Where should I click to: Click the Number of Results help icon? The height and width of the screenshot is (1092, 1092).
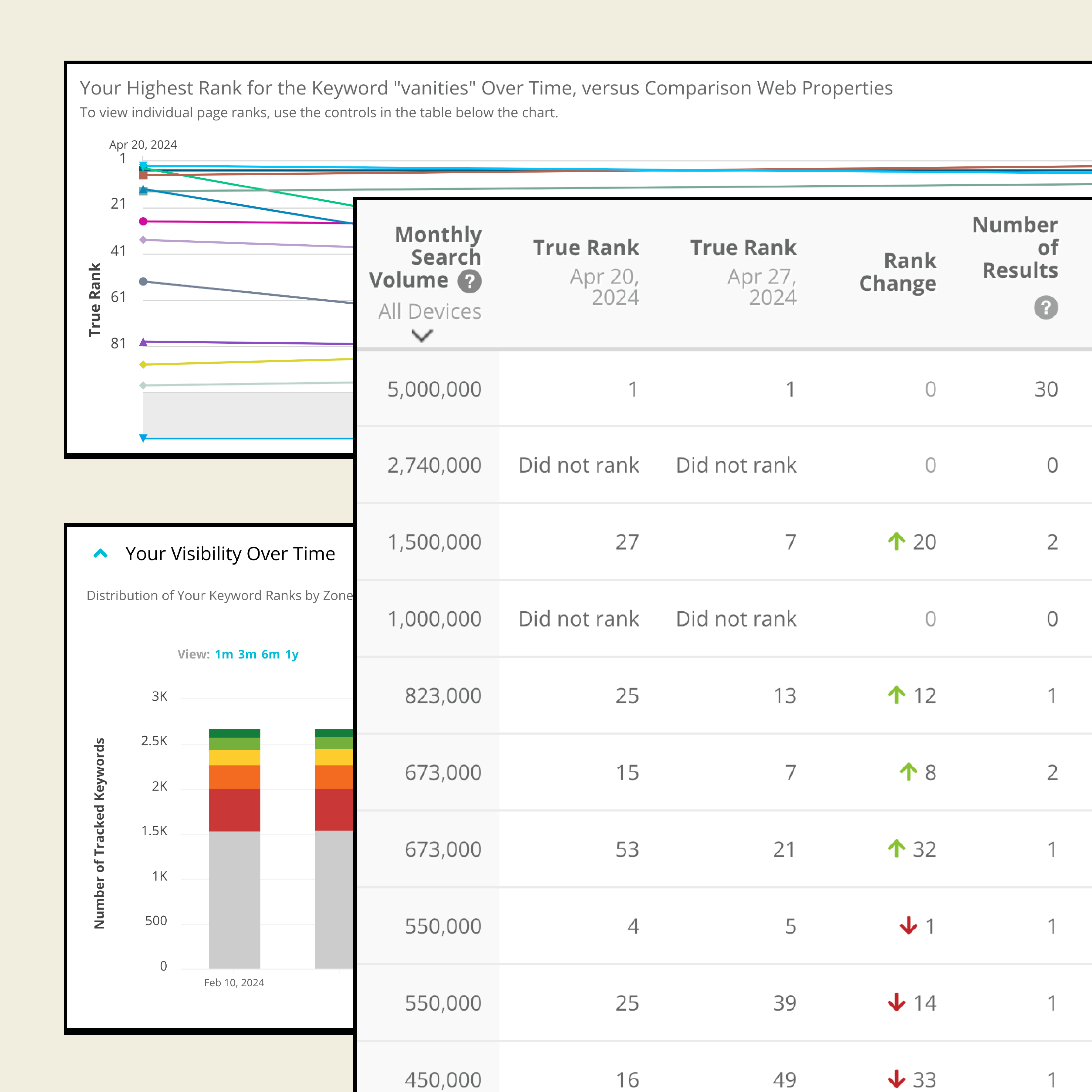tap(1046, 307)
